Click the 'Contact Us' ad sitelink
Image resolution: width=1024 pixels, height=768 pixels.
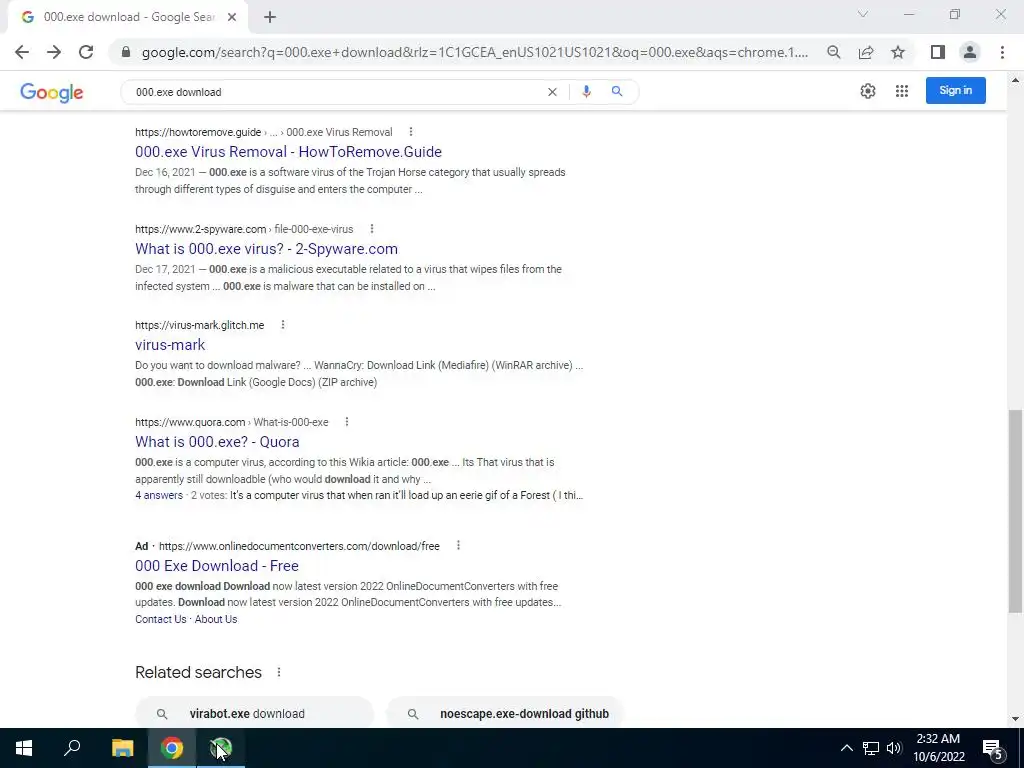click(161, 619)
